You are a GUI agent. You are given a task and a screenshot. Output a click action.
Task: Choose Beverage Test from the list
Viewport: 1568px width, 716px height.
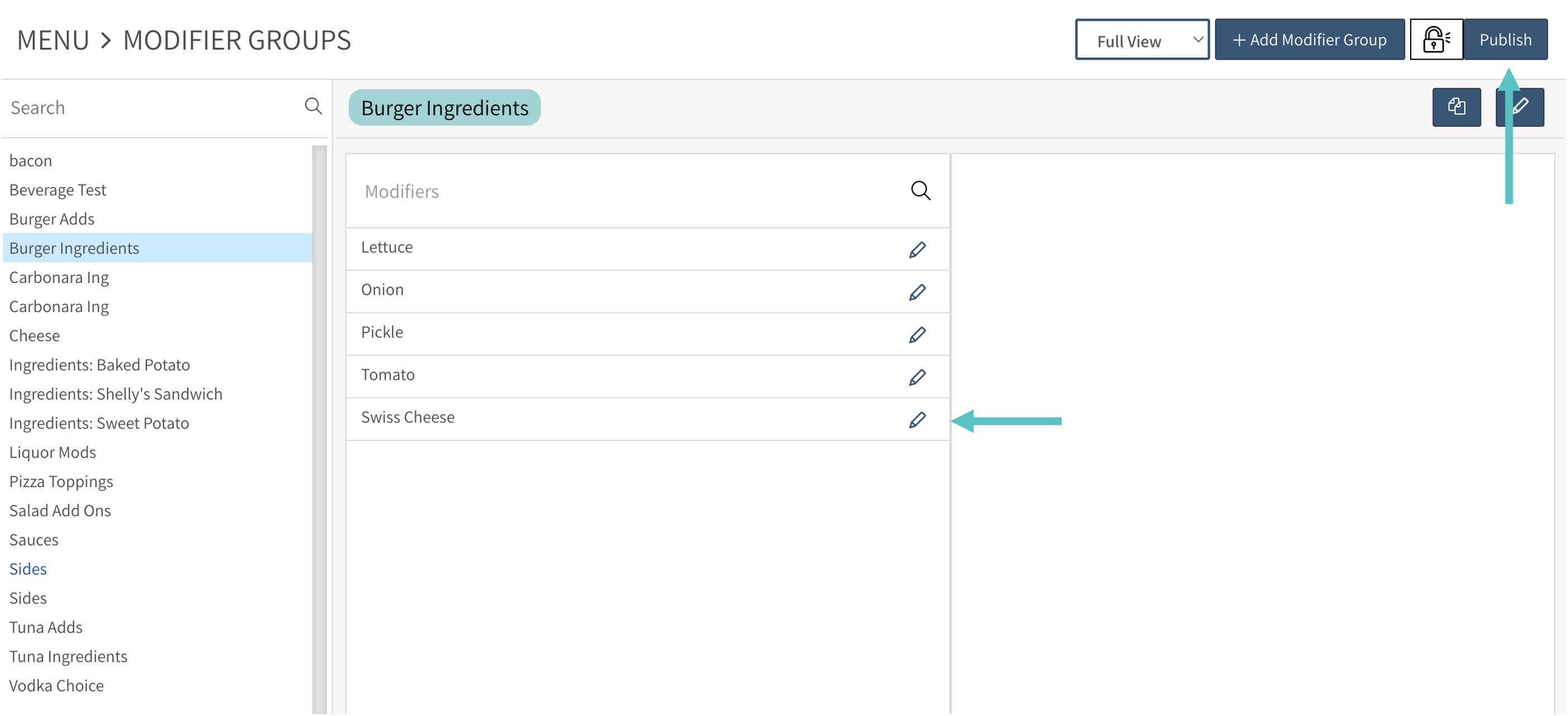pos(57,190)
